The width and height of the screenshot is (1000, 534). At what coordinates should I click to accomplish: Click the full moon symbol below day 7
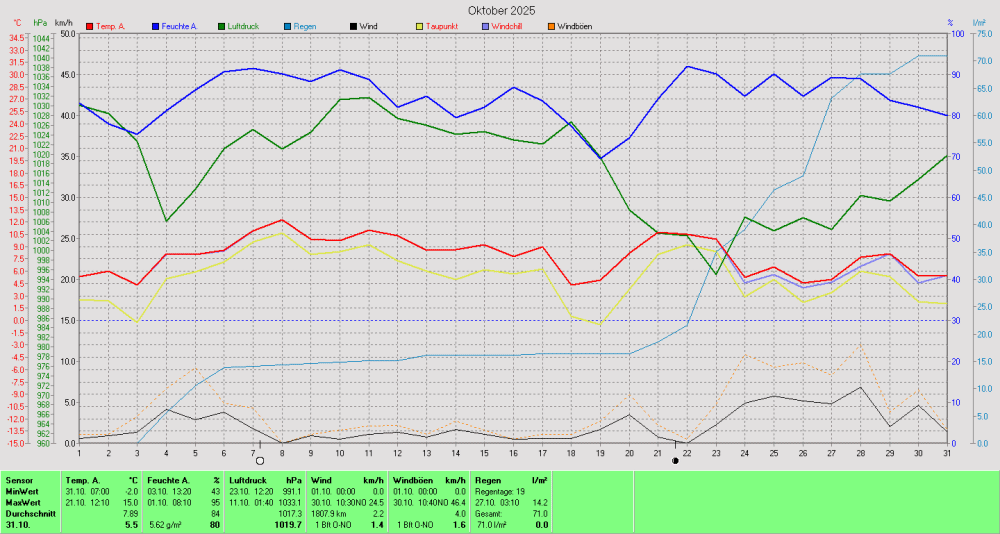pos(260,461)
